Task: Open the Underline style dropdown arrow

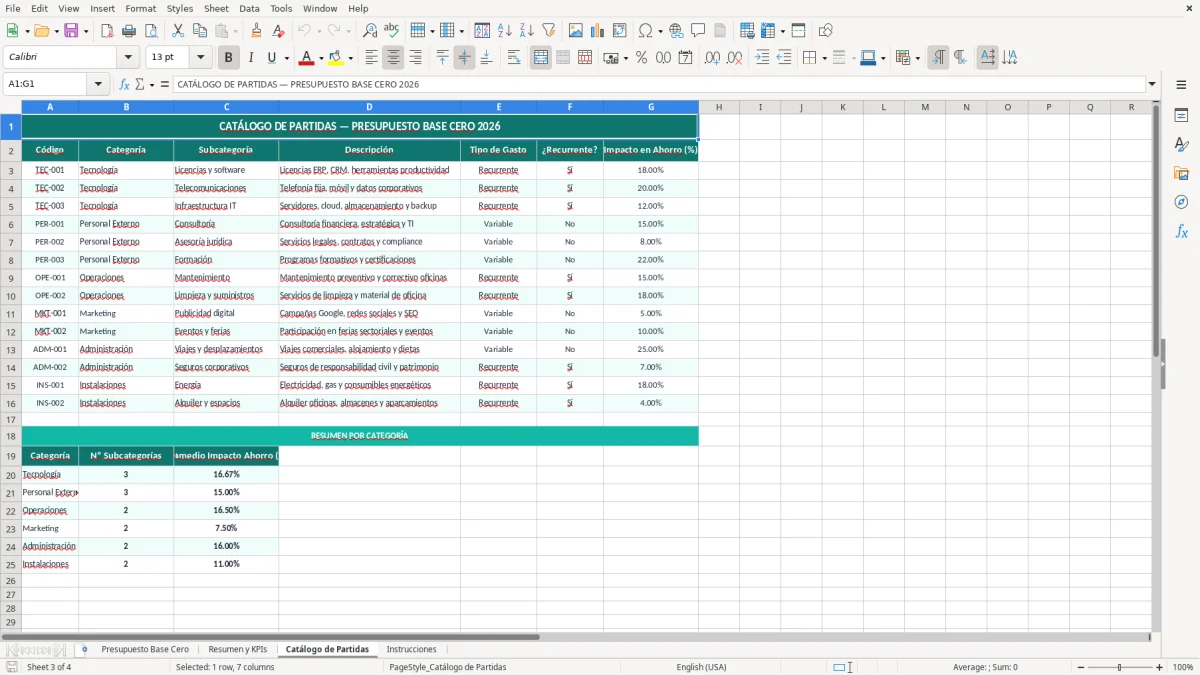Action: point(286,58)
